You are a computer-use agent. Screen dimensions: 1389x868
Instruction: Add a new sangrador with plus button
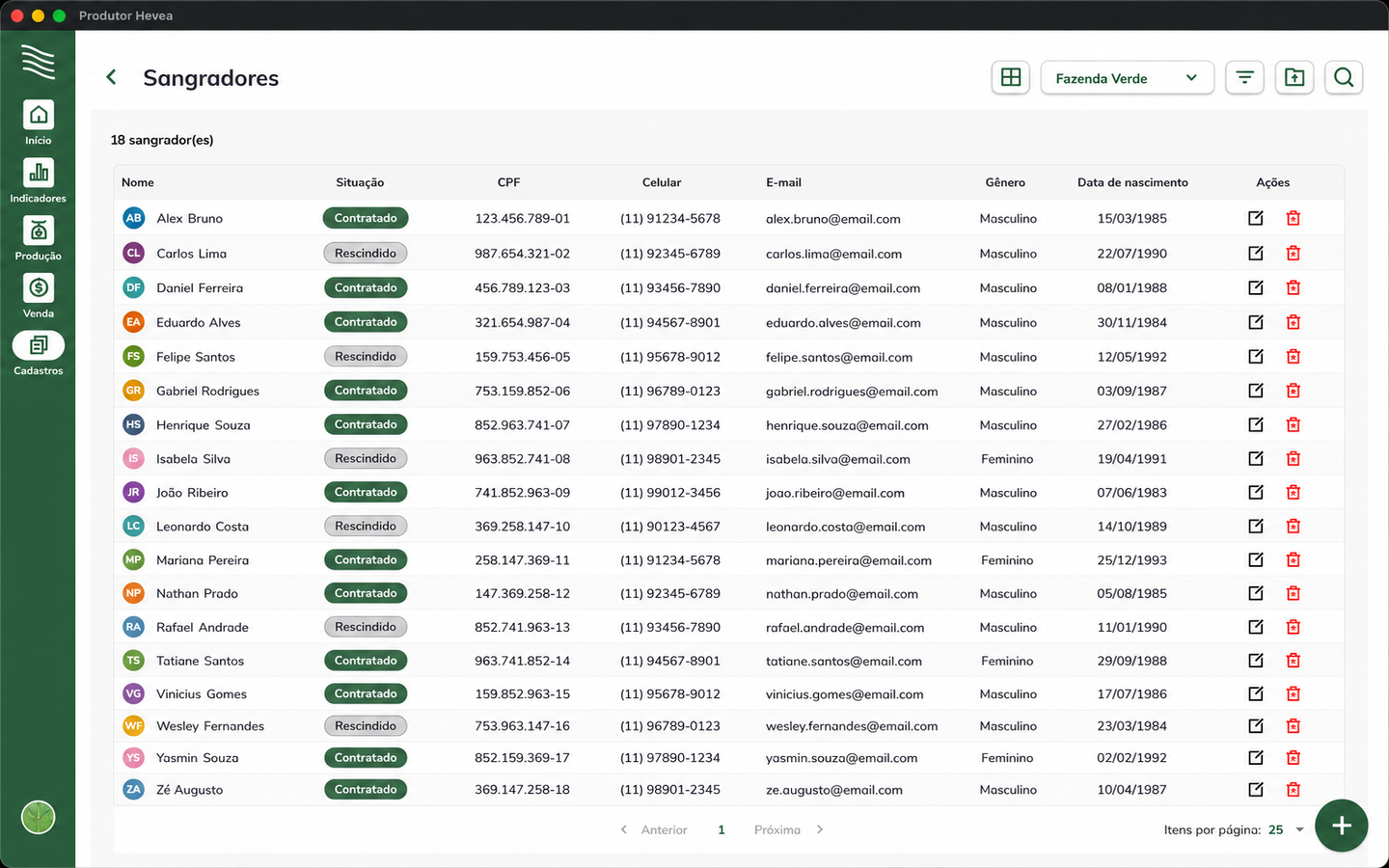coord(1341,826)
